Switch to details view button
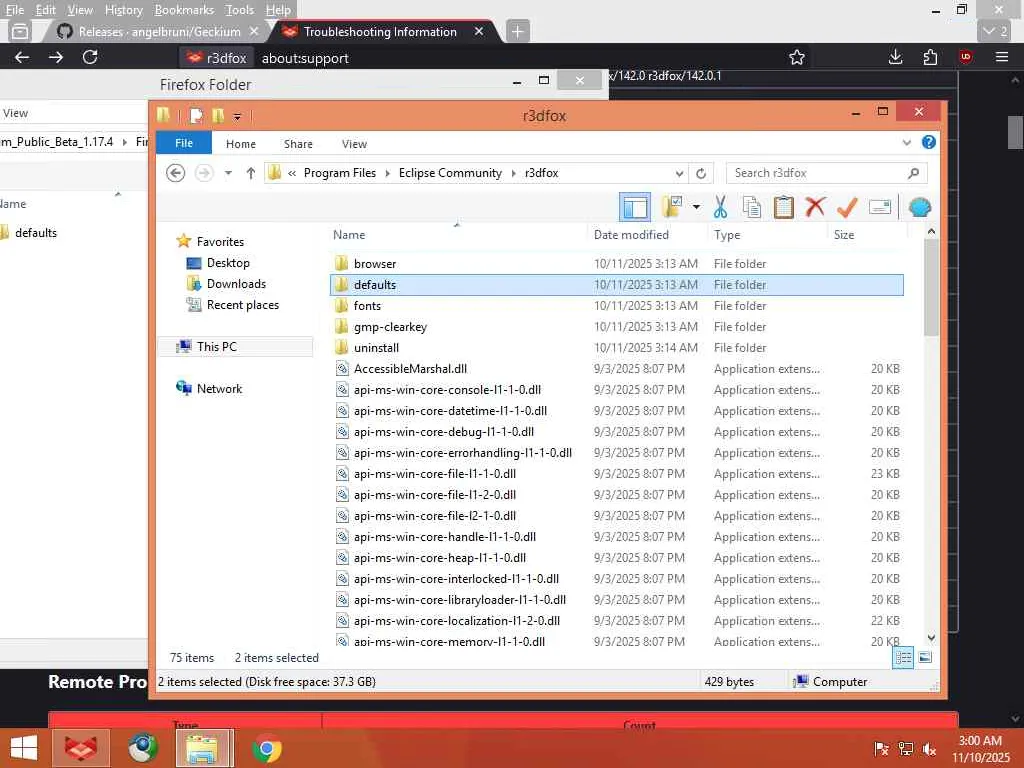The image size is (1024, 768). click(903, 658)
